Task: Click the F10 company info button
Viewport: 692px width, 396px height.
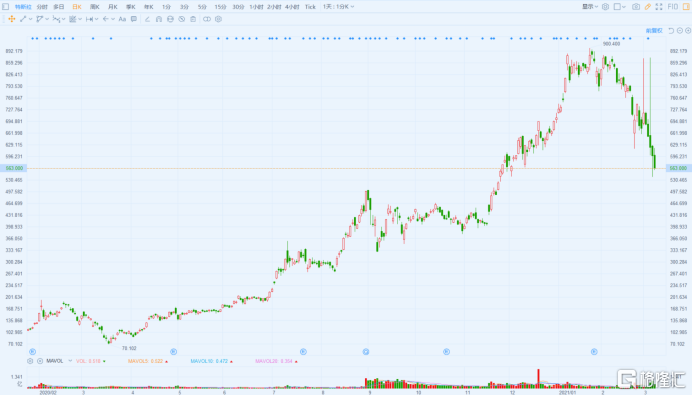Action: point(673,7)
